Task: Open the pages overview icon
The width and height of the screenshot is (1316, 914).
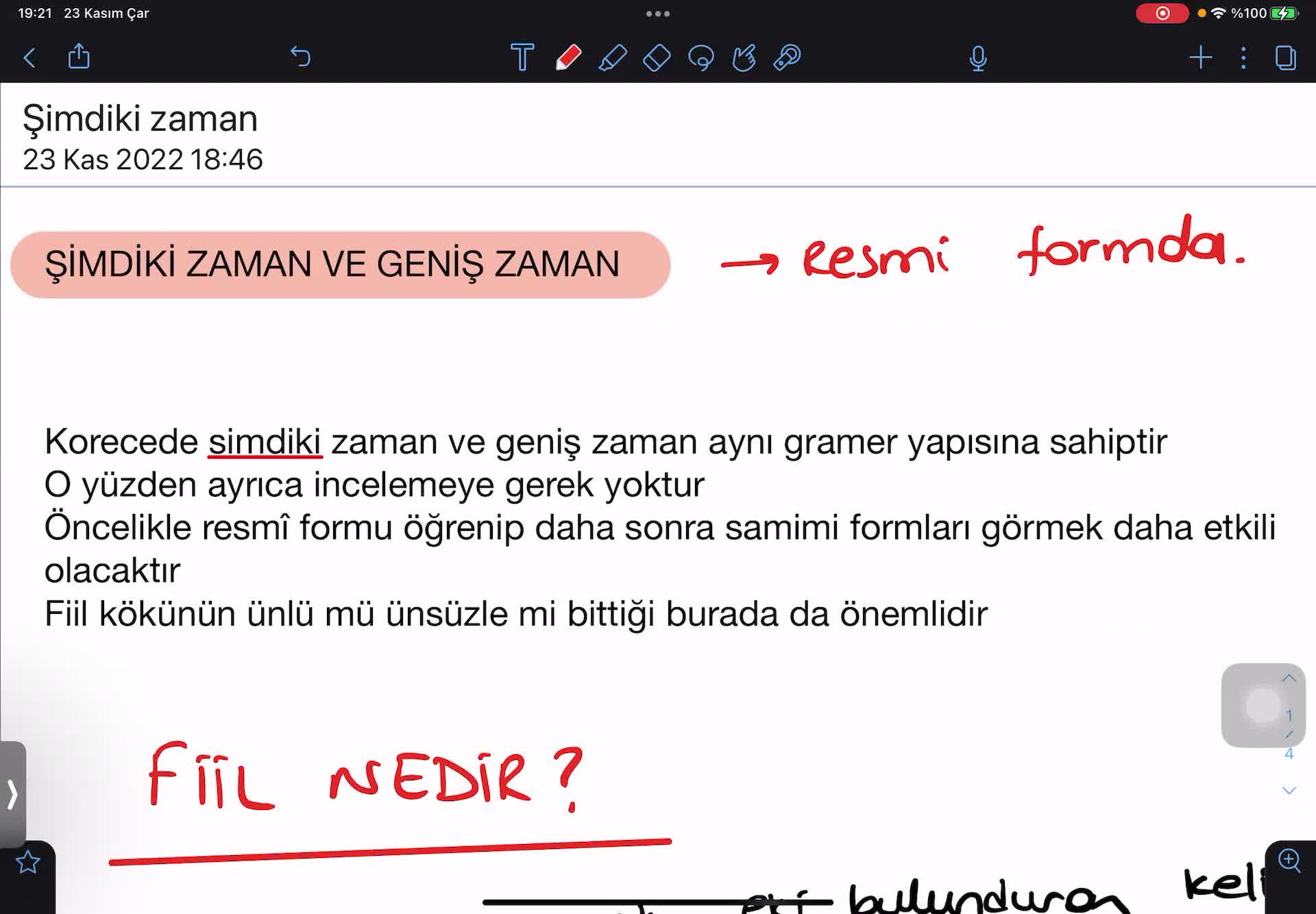Action: (1286, 58)
